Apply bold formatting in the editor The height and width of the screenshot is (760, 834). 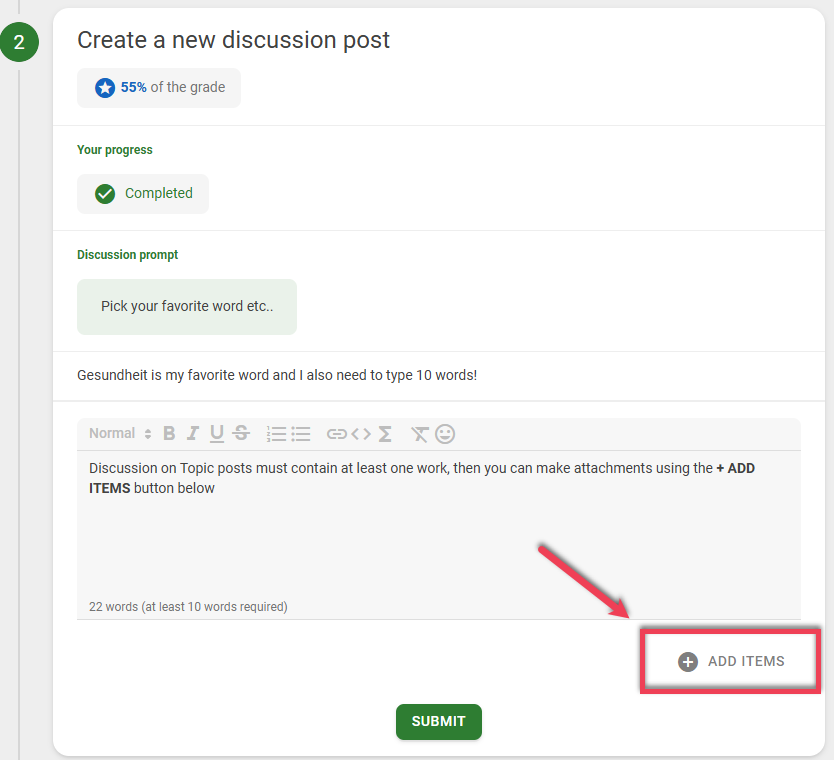pos(168,433)
